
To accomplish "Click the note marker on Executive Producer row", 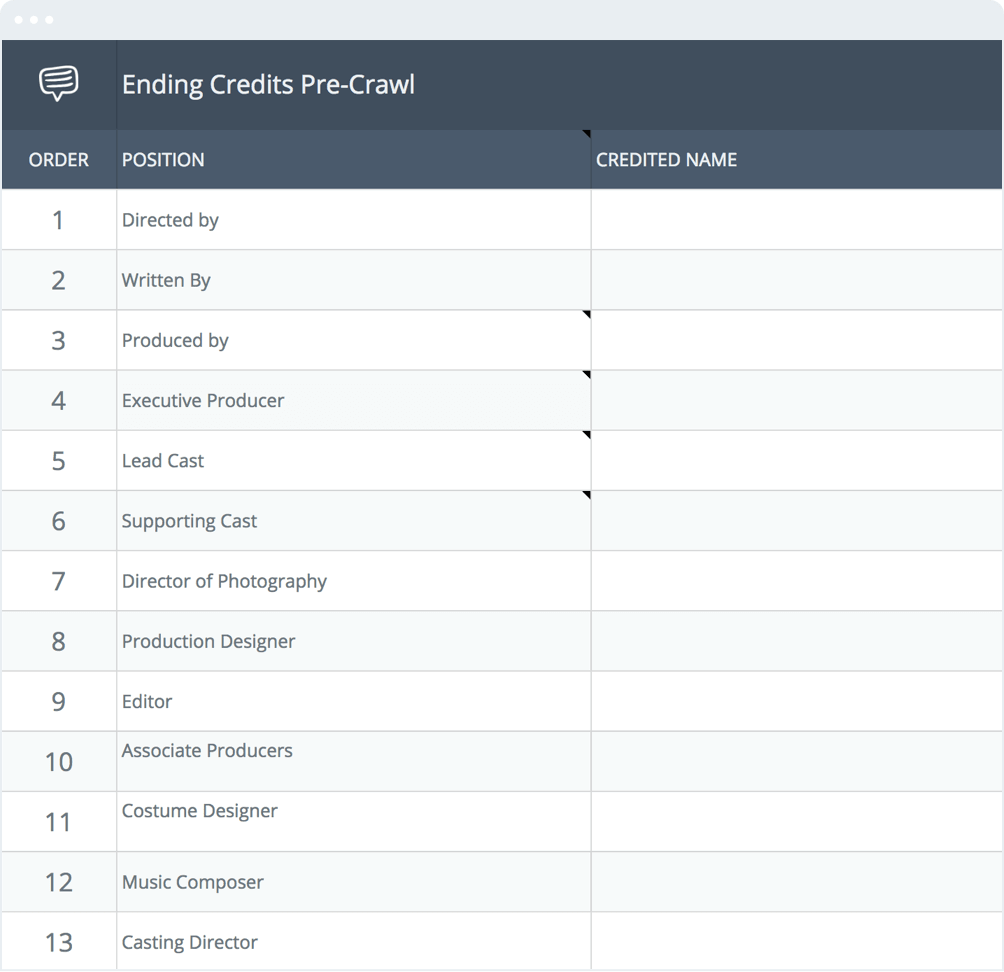I will 587,375.
